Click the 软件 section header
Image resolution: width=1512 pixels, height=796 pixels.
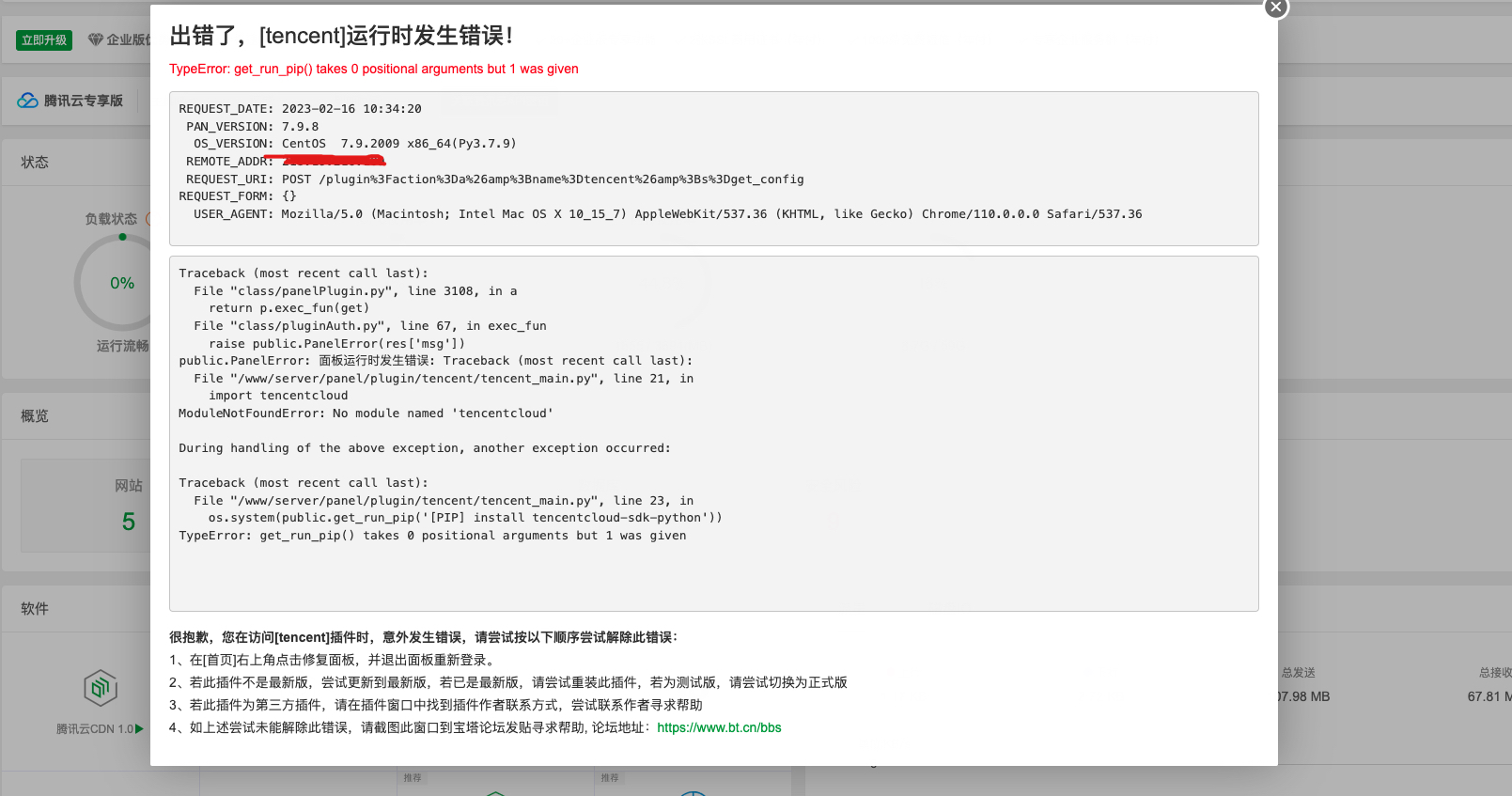pos(35,609)
